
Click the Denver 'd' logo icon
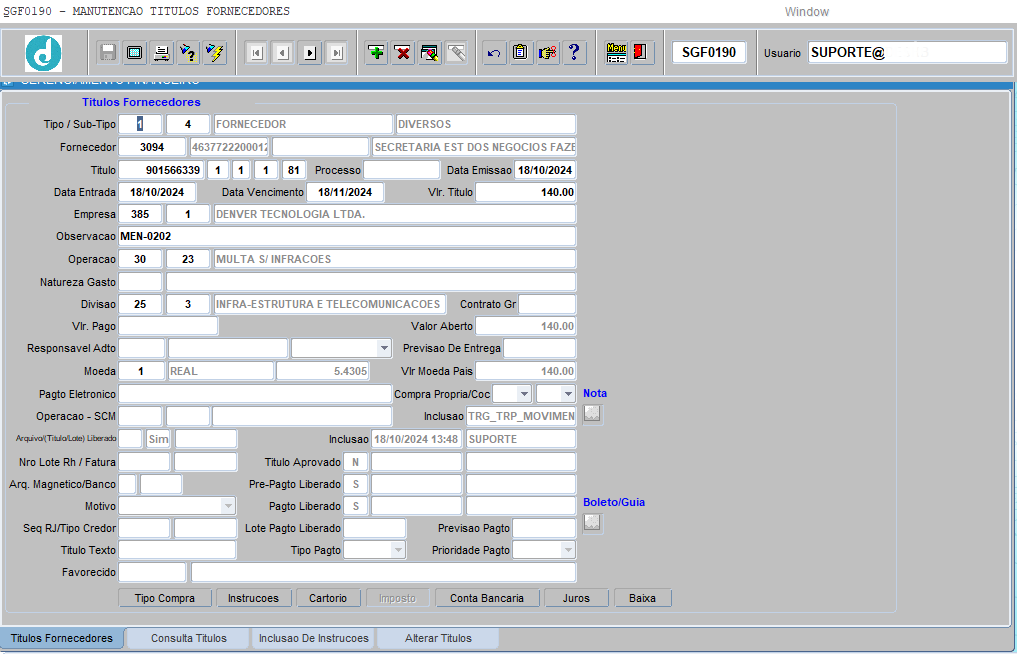(x=43, y=53)
